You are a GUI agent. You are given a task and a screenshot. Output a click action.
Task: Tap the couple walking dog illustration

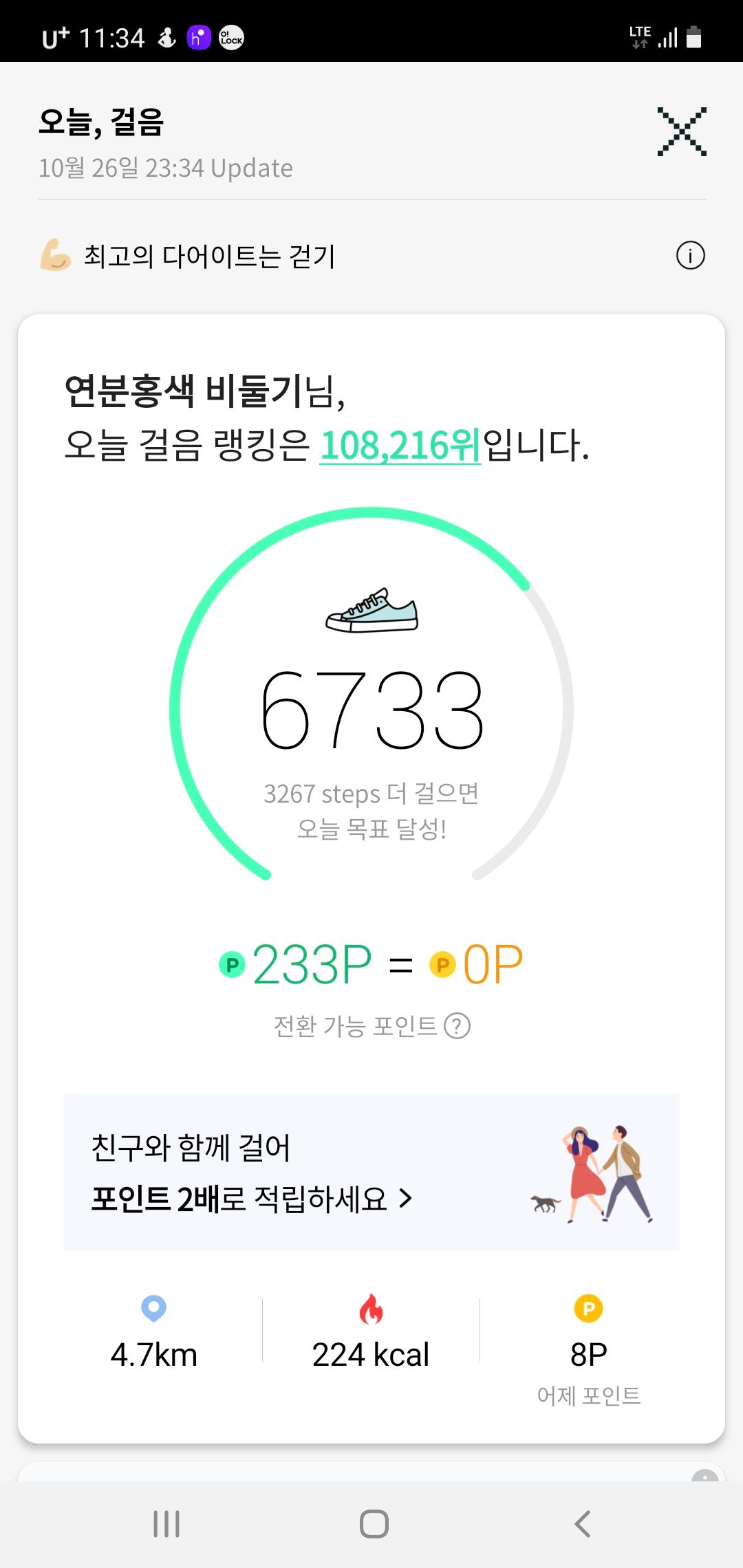coord(593,1175)
